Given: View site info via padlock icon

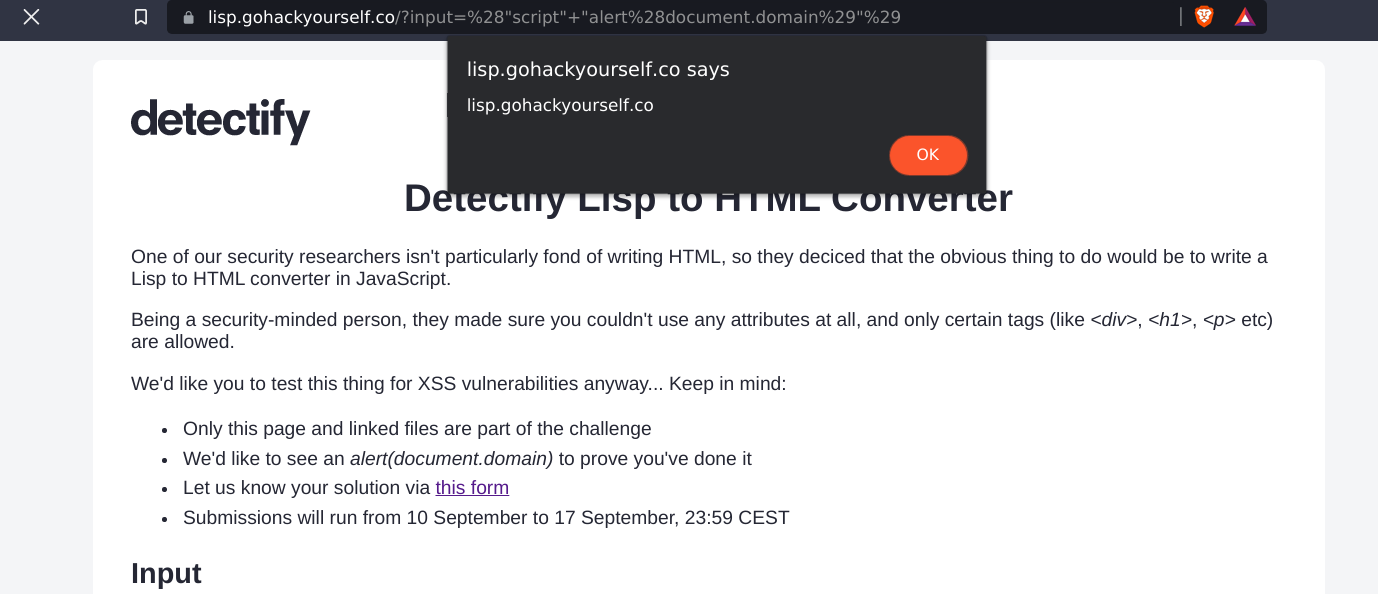Looking at the screenshot, I should point(189,17).
